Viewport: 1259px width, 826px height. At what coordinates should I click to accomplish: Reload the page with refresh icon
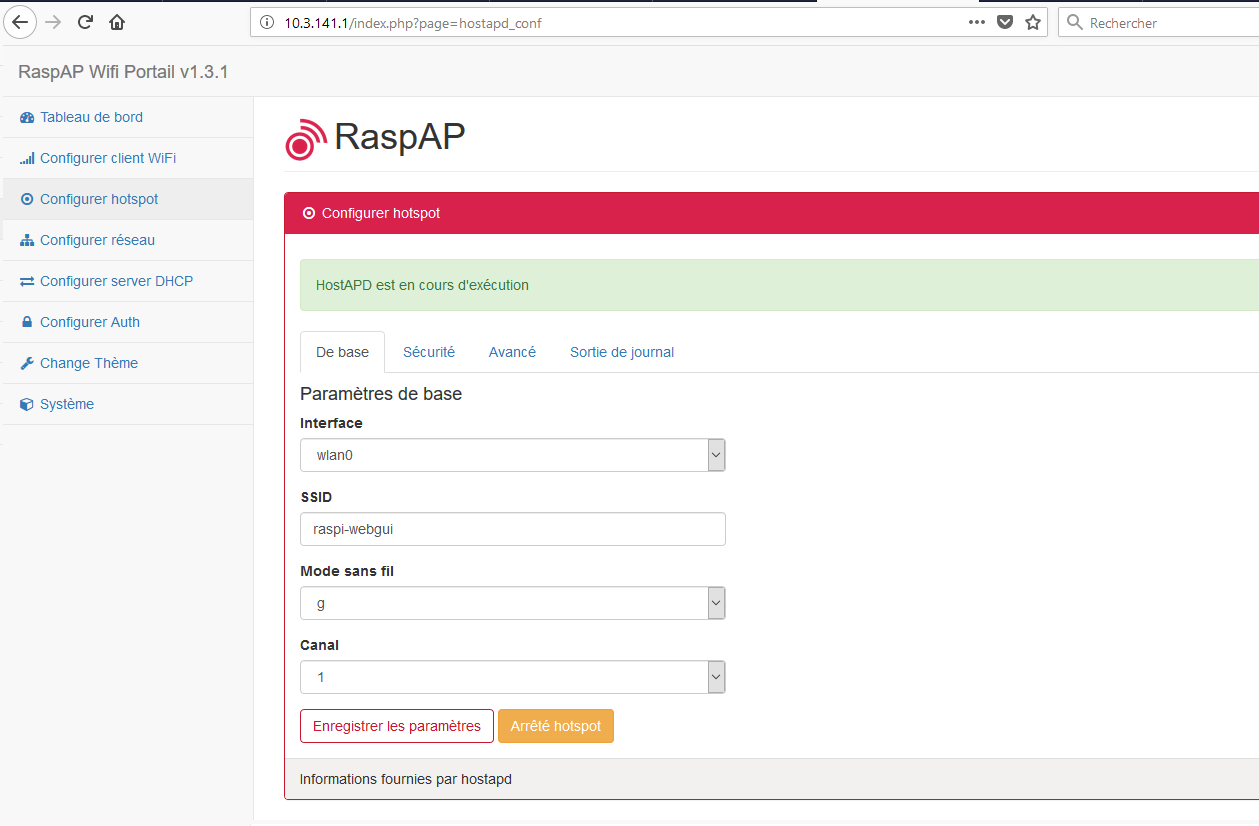tap(85, 22)
